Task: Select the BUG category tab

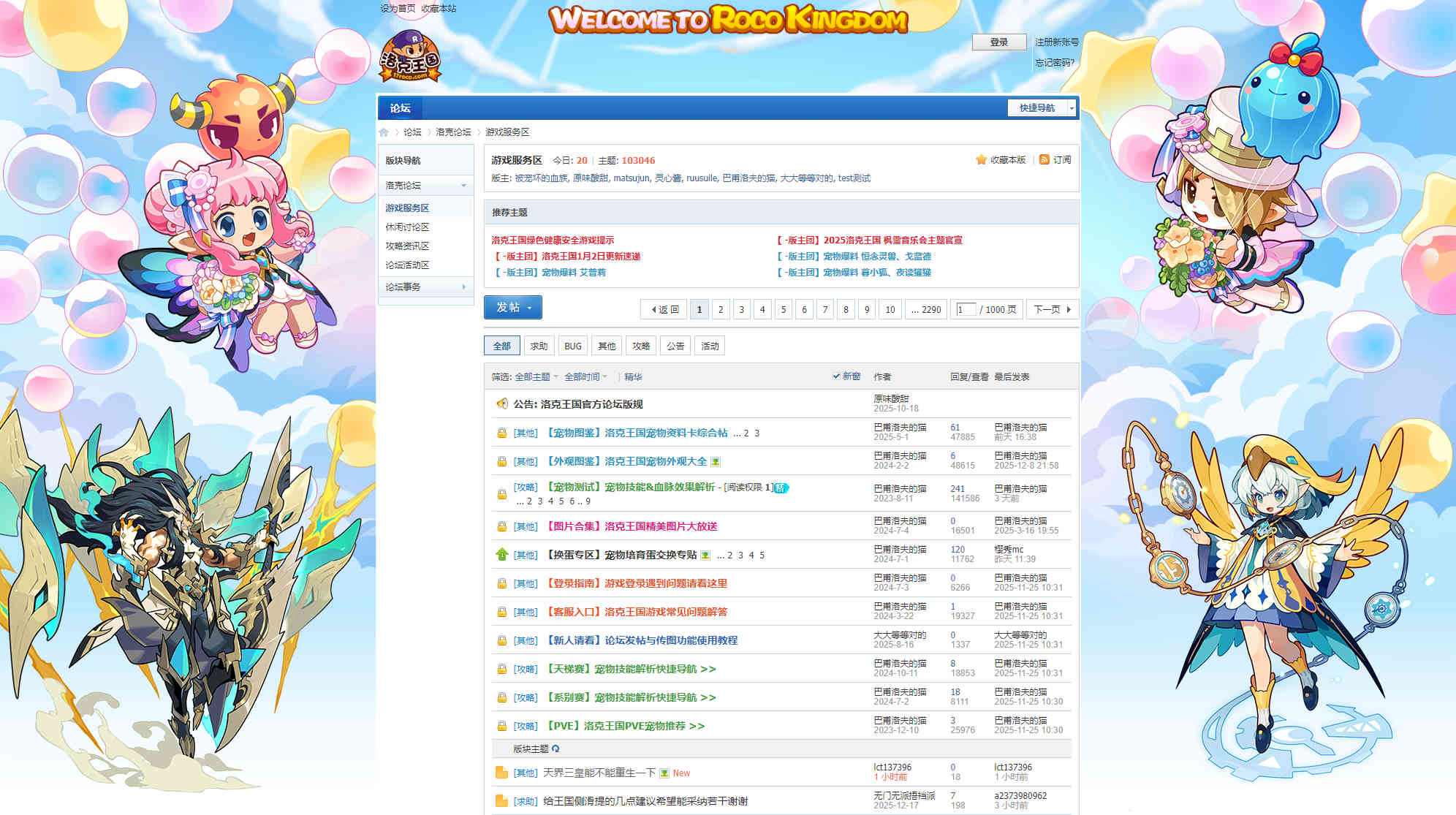Action: tap(573, 346)
